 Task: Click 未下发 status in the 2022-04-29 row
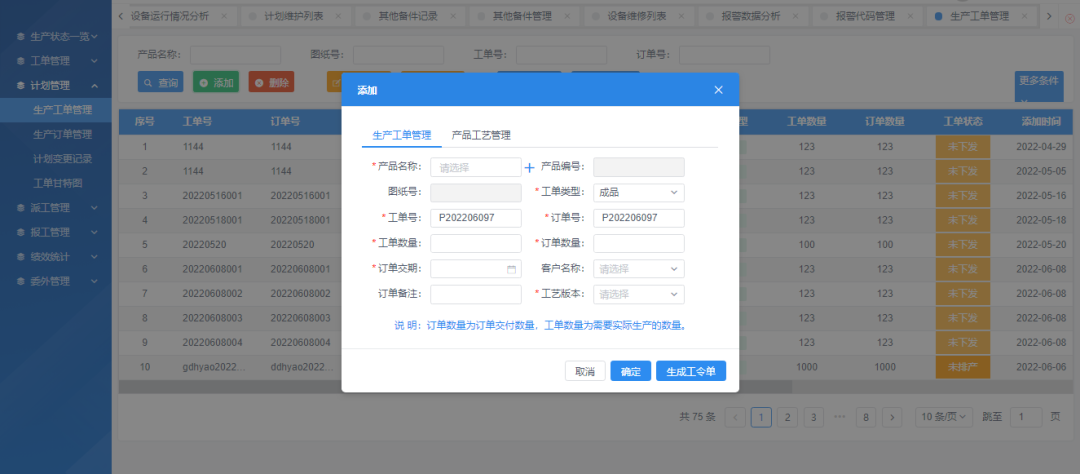click(963, 147)
